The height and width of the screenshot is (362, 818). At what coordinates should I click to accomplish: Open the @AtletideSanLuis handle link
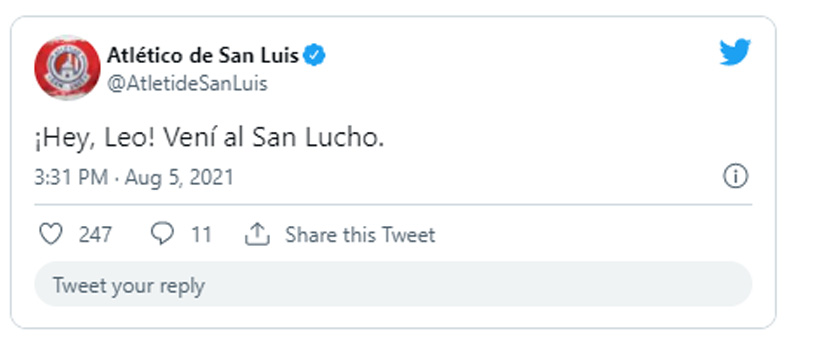click(x=187, y=83)
